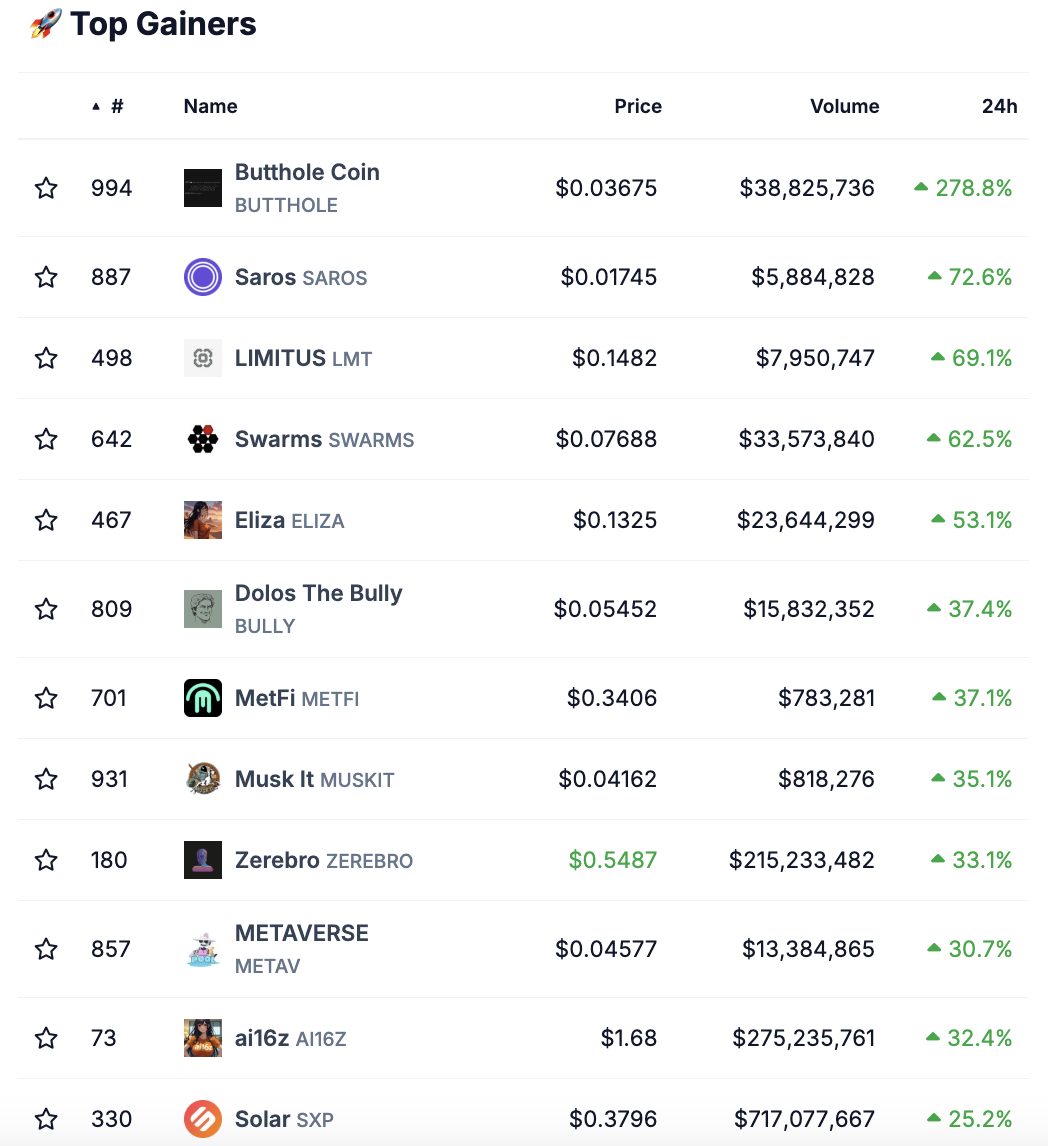The image size is (1048, 1146).
Task: Click the Musk It coin logo
Action: coord(203,779)
